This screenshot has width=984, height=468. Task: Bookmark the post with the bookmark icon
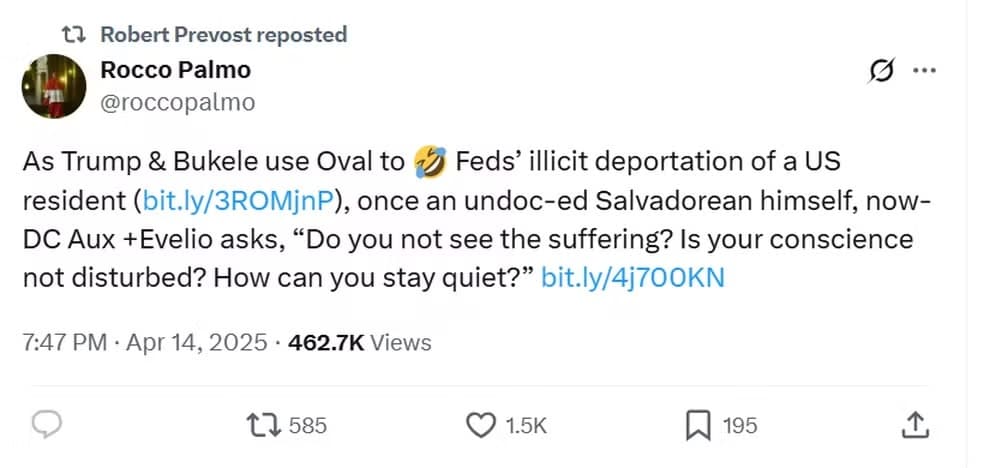(697, 426)
